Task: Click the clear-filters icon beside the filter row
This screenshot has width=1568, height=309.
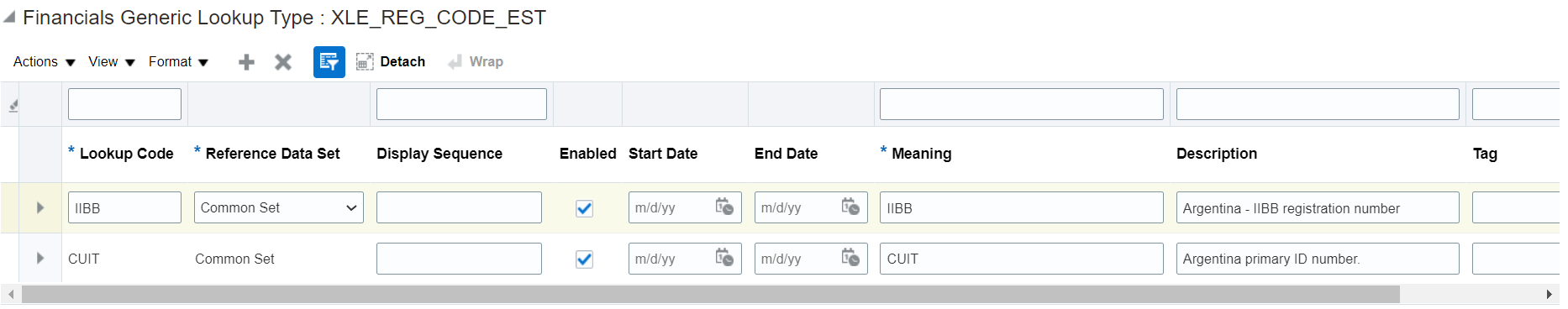Action: pyautogui.click(x=13, y=106)
